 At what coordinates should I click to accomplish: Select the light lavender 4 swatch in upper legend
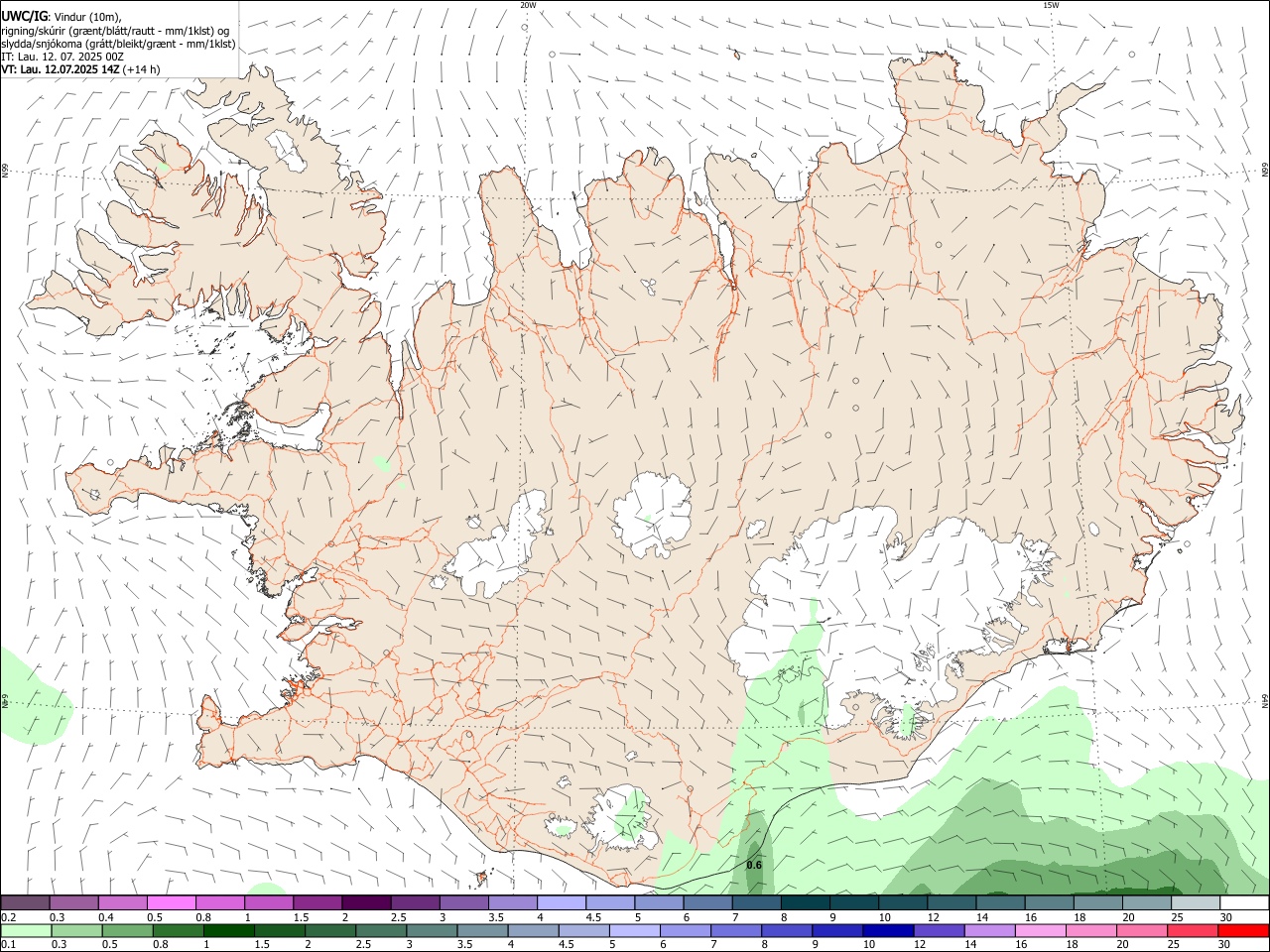(562, 903)
